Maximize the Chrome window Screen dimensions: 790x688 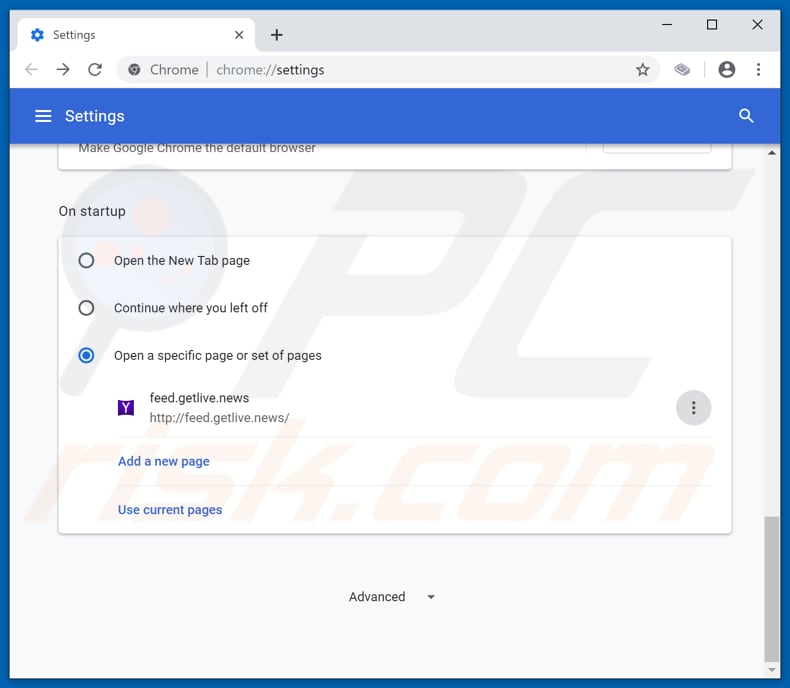[x=712, y=24]
